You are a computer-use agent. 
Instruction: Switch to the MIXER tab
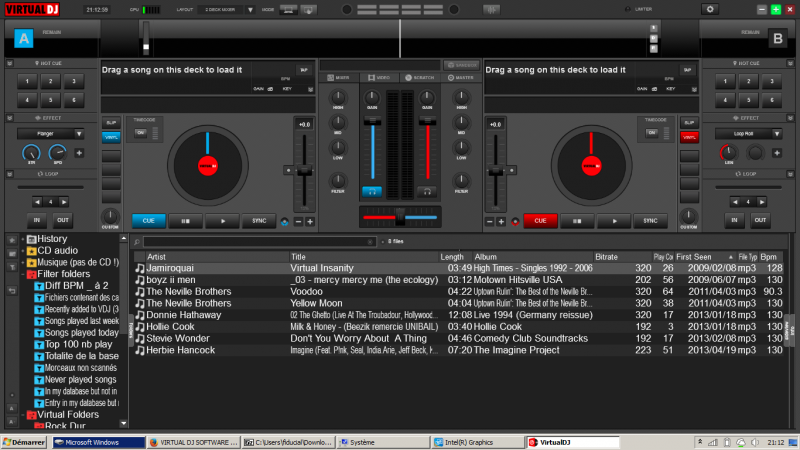pyautogui.click(x=338, y=78)
